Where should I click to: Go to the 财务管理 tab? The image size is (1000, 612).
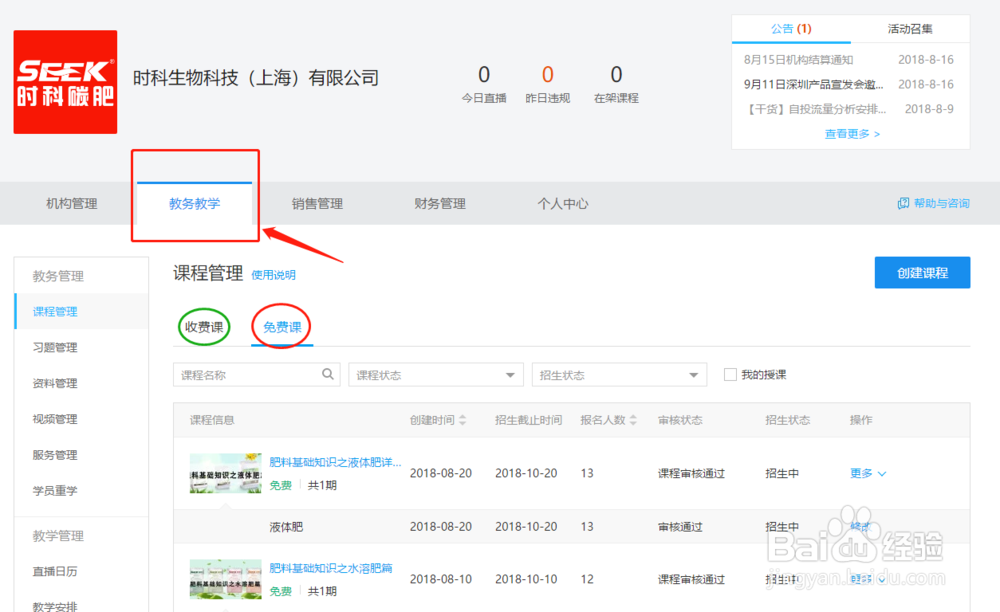pos(440,203)
